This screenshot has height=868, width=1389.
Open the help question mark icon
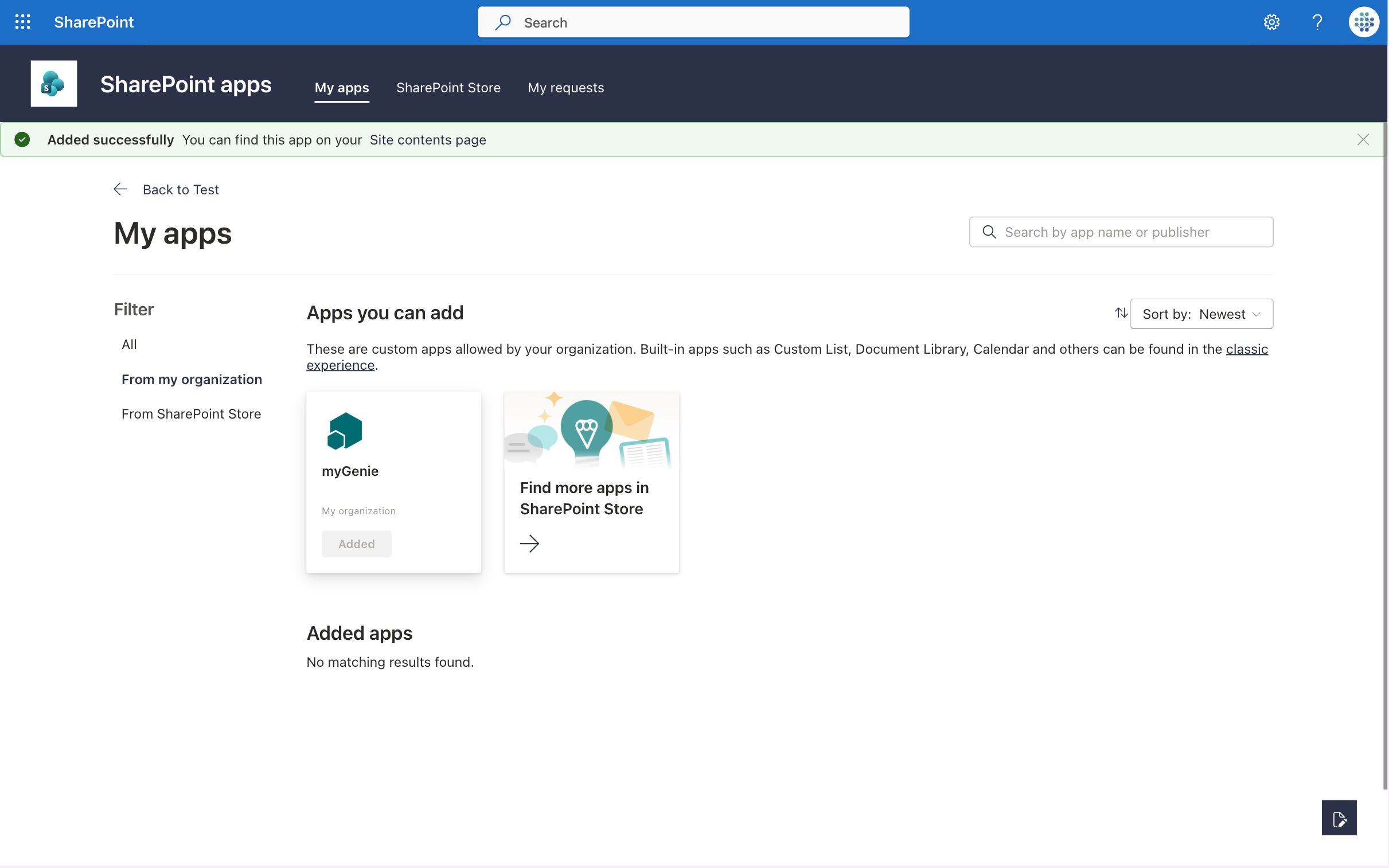[x=1317, y=22]
